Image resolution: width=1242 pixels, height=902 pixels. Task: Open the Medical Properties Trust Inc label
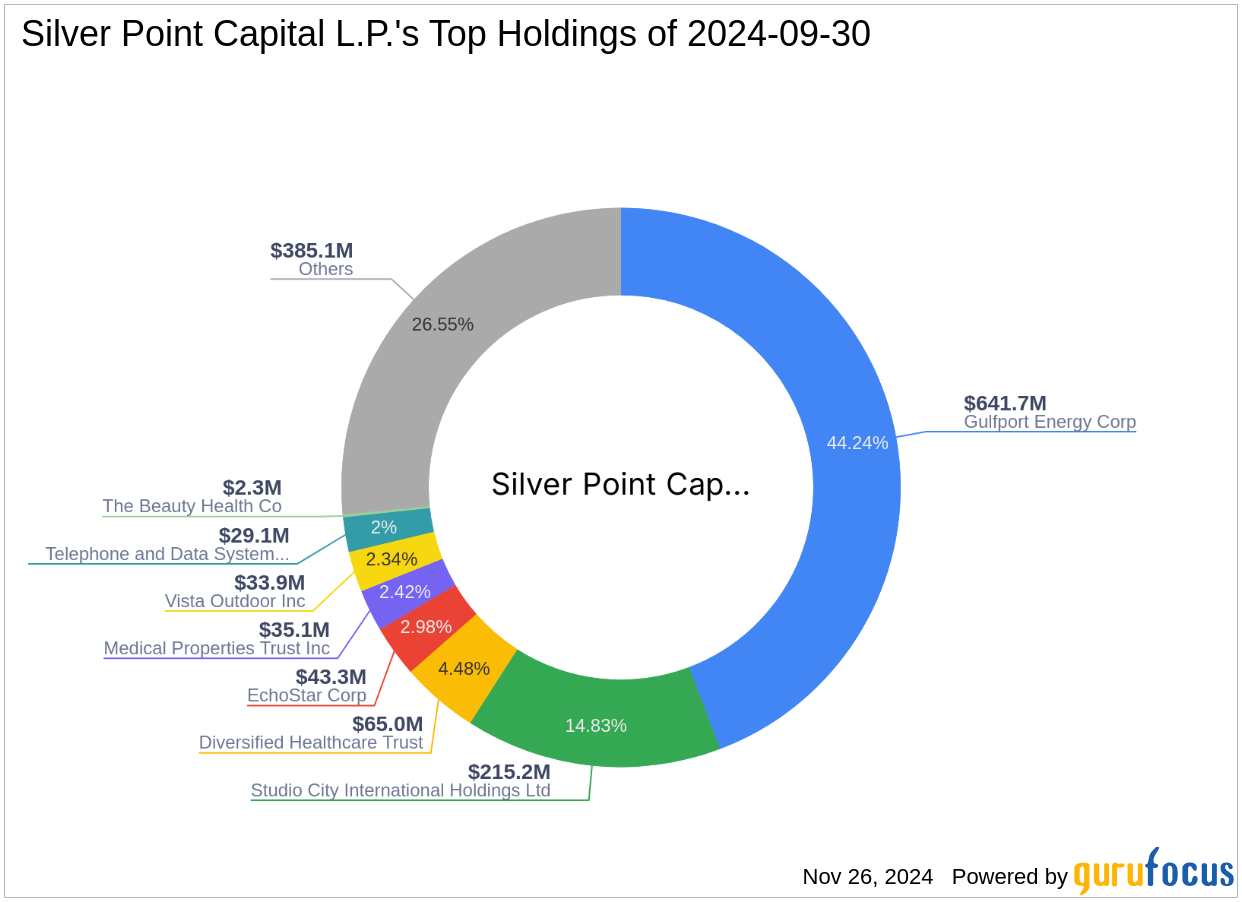pyautogui.click(x=217, y=648)
